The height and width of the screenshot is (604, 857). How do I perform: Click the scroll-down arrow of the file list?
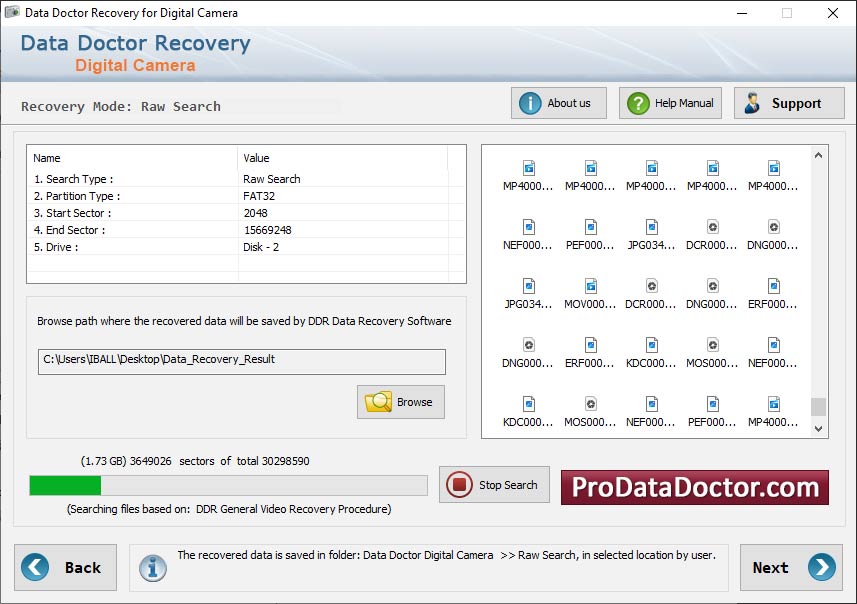click(x=819, y=428)
